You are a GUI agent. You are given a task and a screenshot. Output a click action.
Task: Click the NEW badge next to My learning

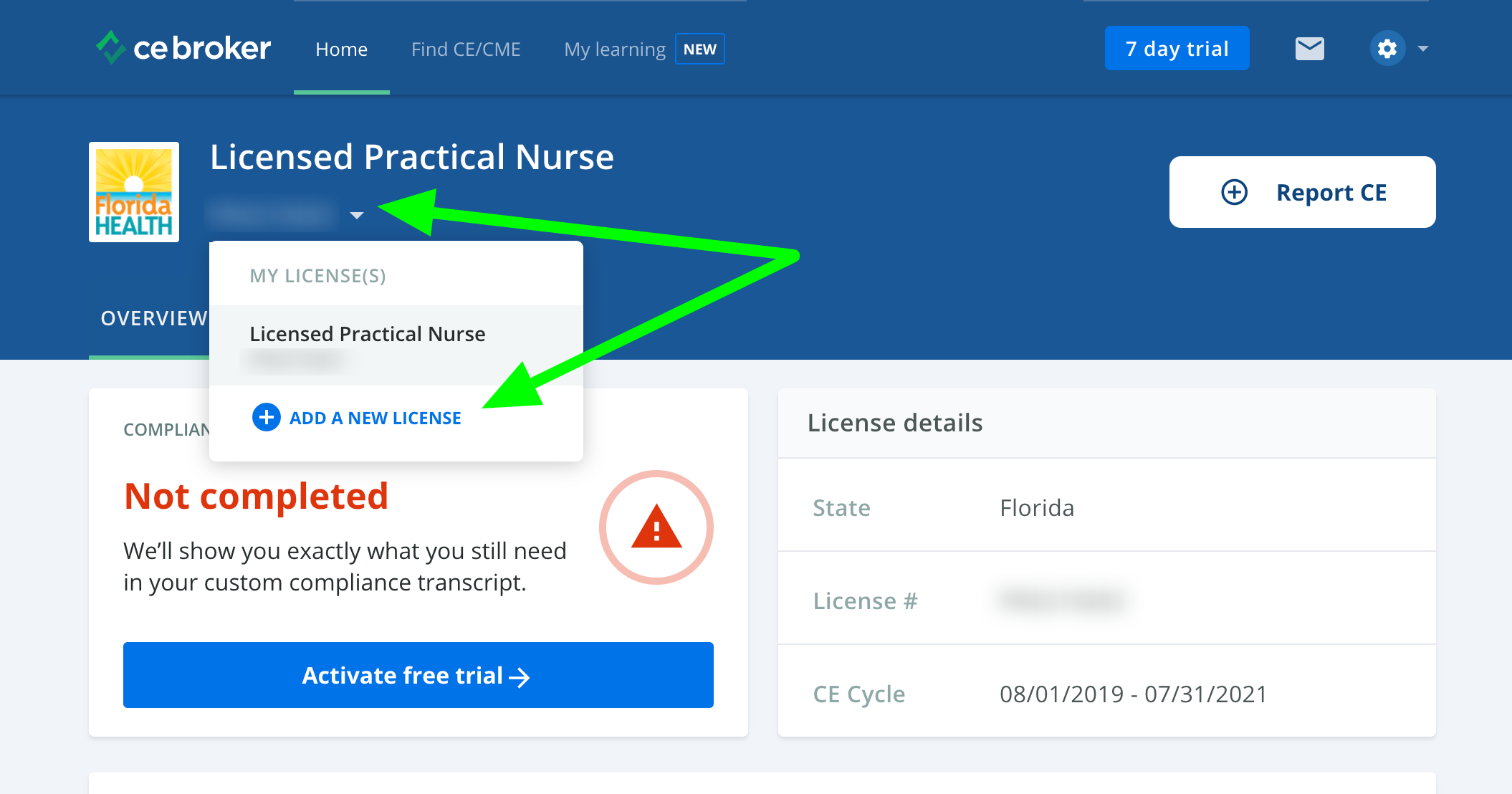click(700, 49)
